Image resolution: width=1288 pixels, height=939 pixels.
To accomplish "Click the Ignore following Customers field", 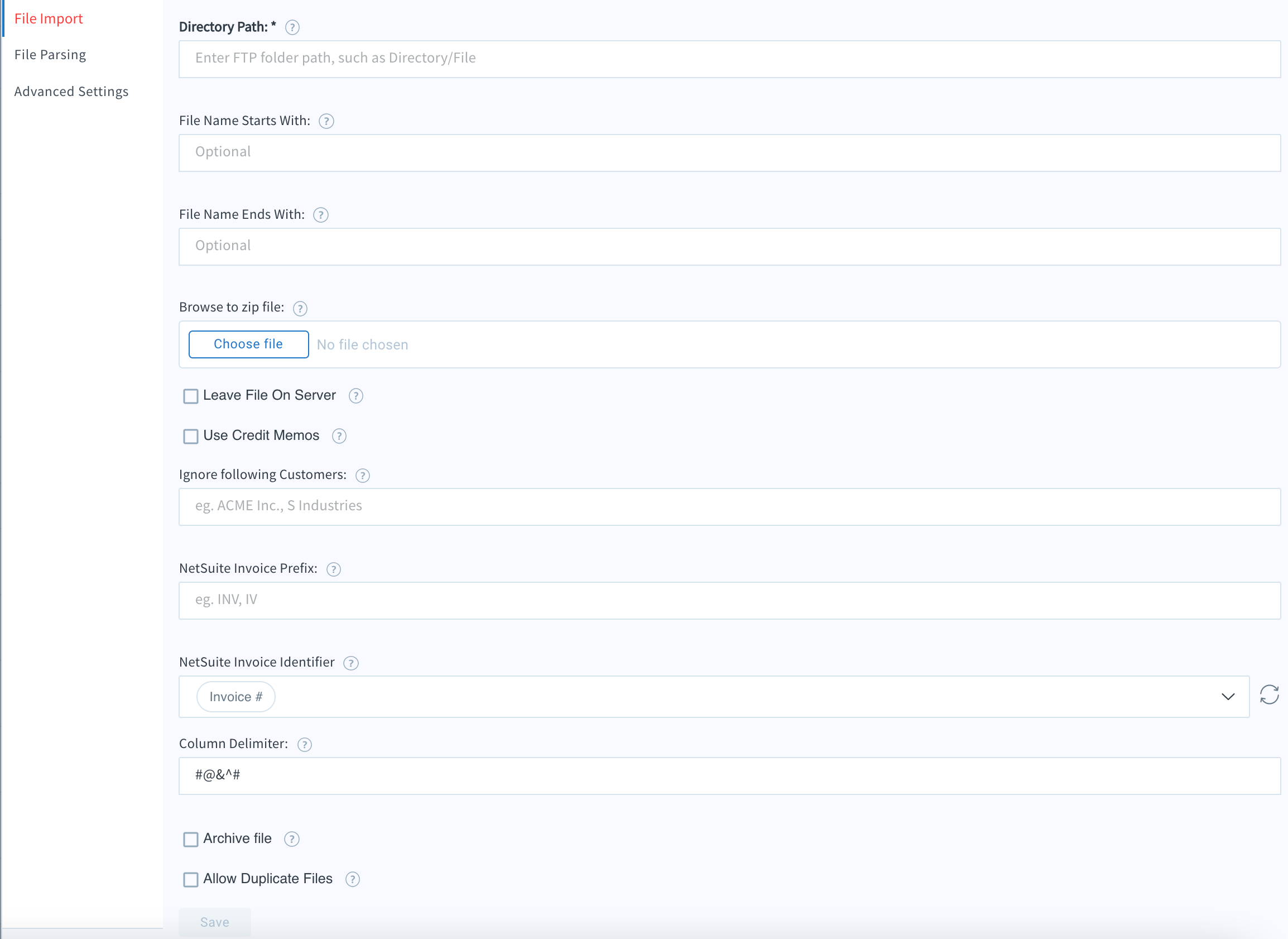I will 729,507.
